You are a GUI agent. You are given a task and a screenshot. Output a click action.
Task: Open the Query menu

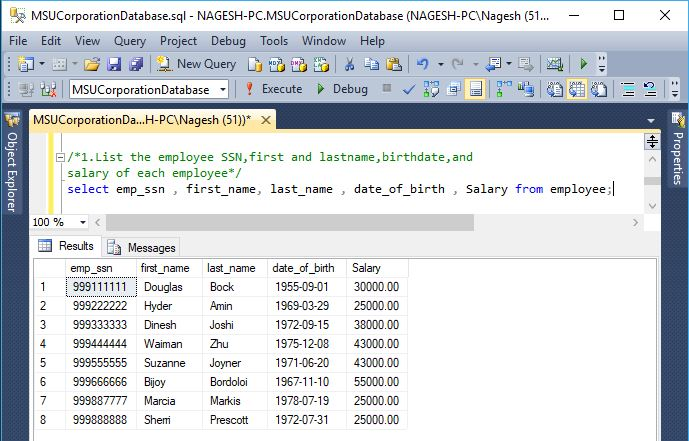(x=130, y=41)
